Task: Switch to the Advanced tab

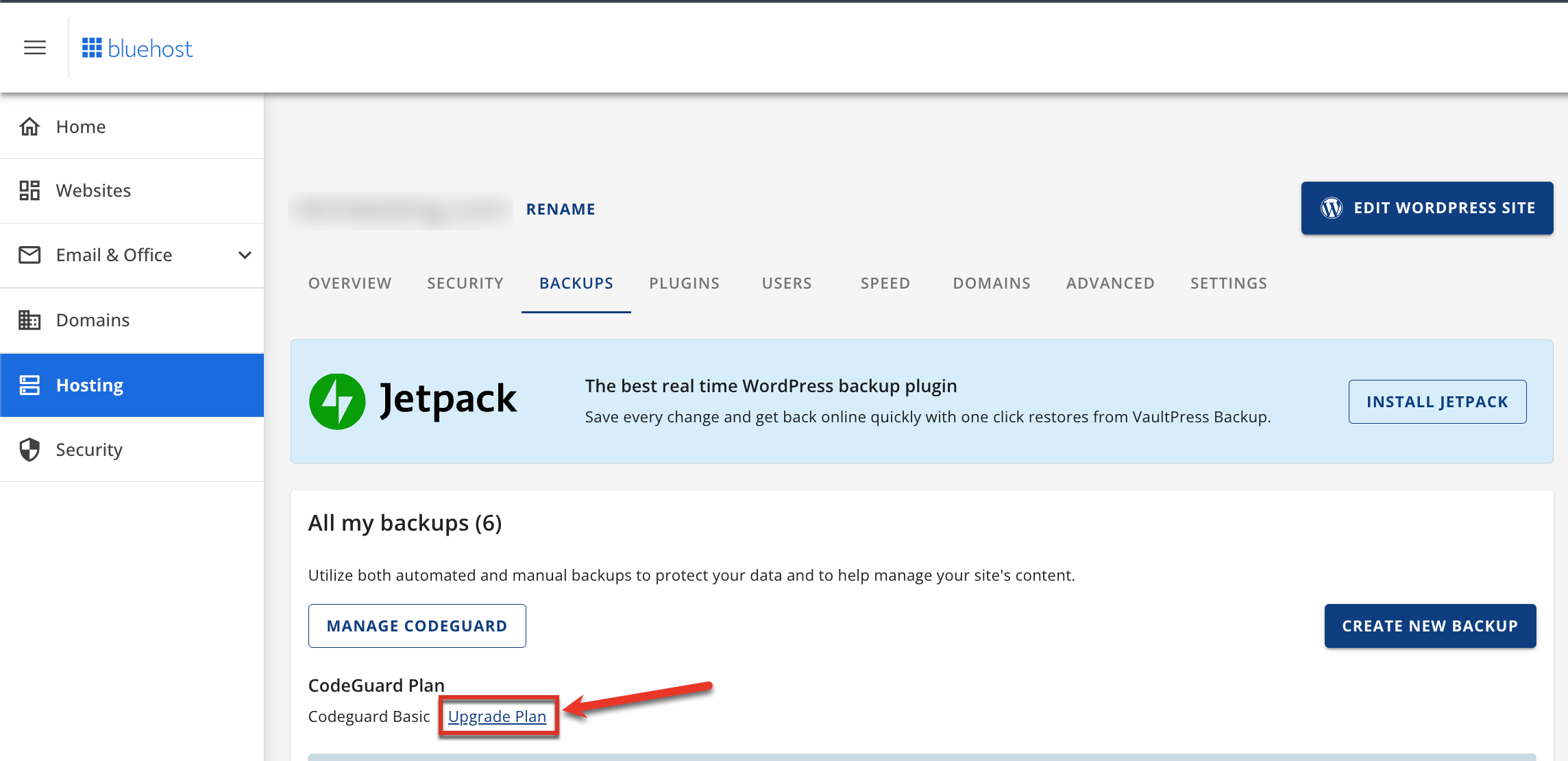Action: 1110,283
